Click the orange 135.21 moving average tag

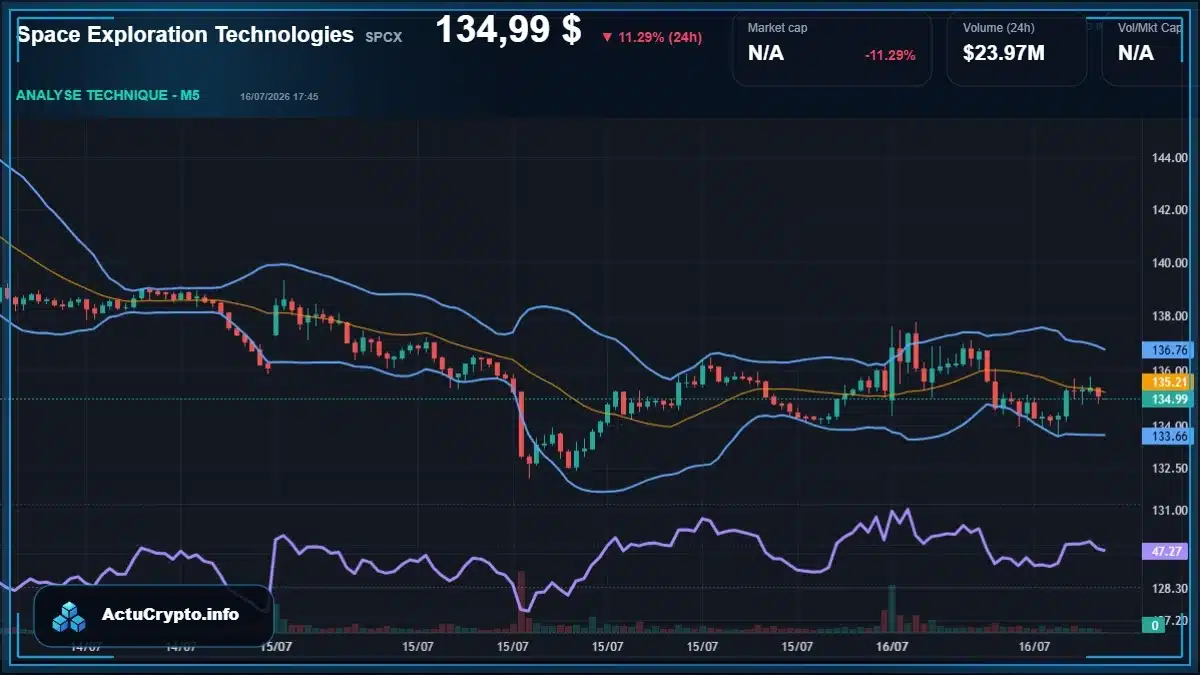pos(1169,382)
